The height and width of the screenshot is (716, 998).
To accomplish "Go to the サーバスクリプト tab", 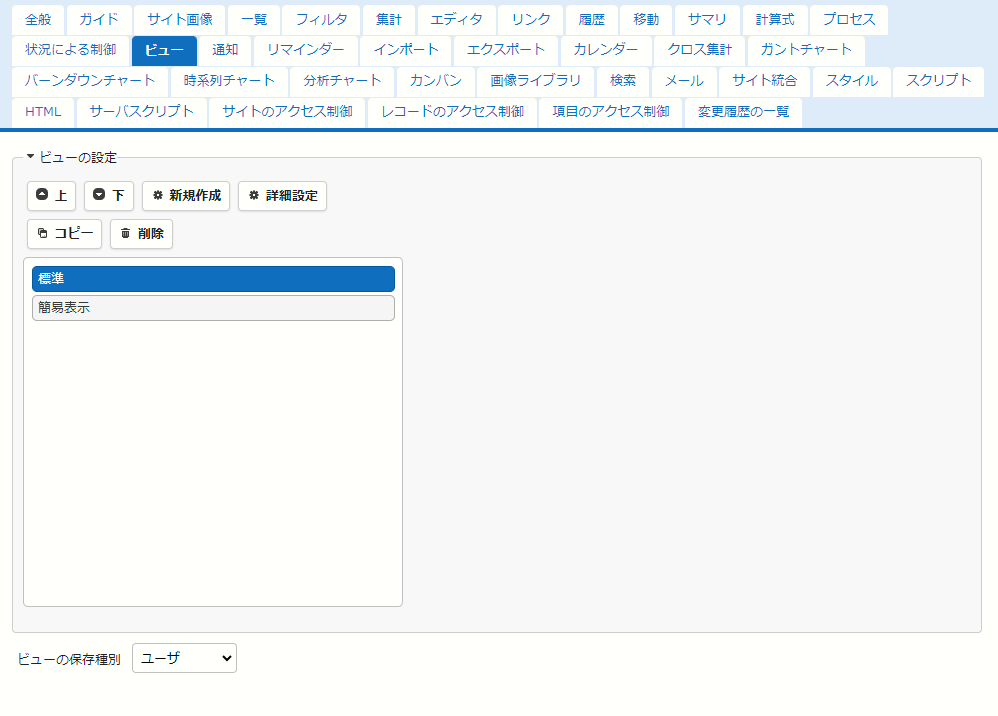I will 141,112.
